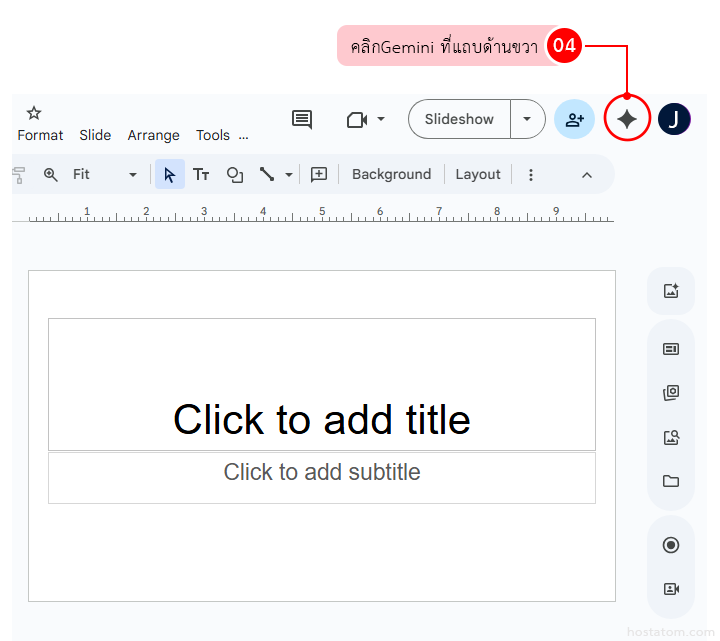Viewport: 720px width, 641px height.
Task: Open the comment history icon
Action: point(301,119)
